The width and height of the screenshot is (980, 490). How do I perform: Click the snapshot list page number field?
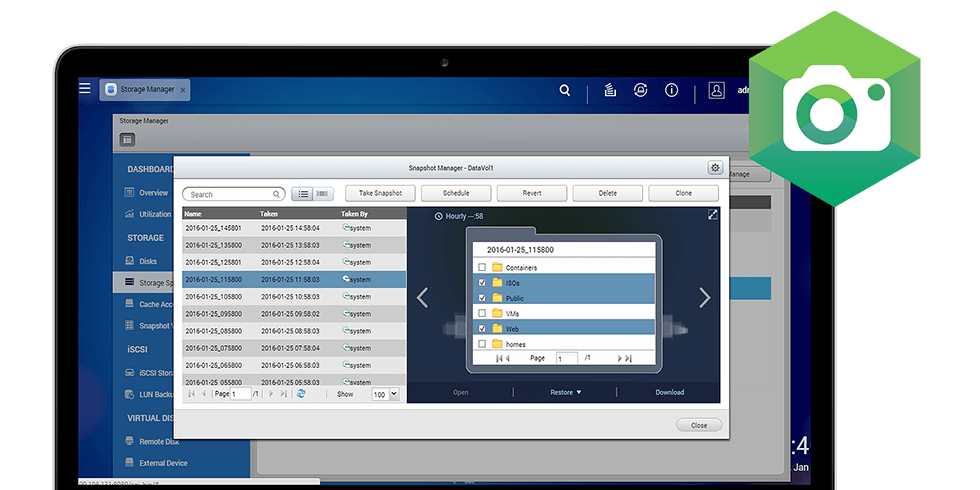[241, 394]
